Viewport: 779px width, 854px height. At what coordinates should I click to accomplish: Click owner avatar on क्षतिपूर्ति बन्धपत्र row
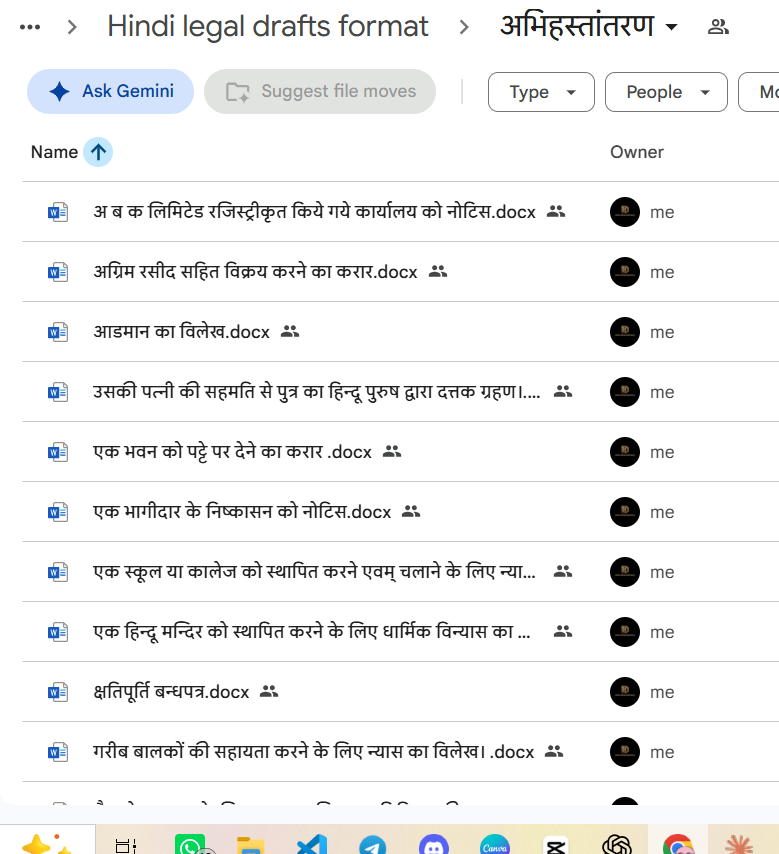624,692
